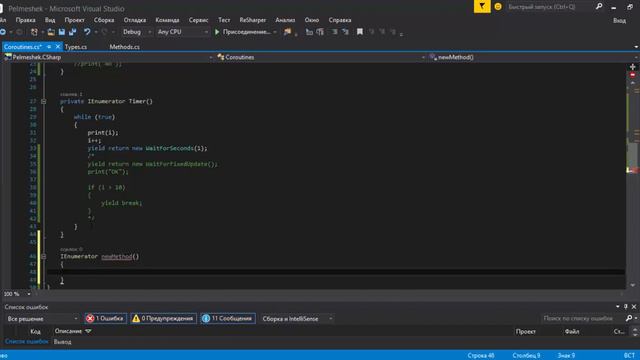Click the toolbar icon right of 'Присоединение'
Image resolution: width=640 pixels, height=360 pixels.
point(288,32)
